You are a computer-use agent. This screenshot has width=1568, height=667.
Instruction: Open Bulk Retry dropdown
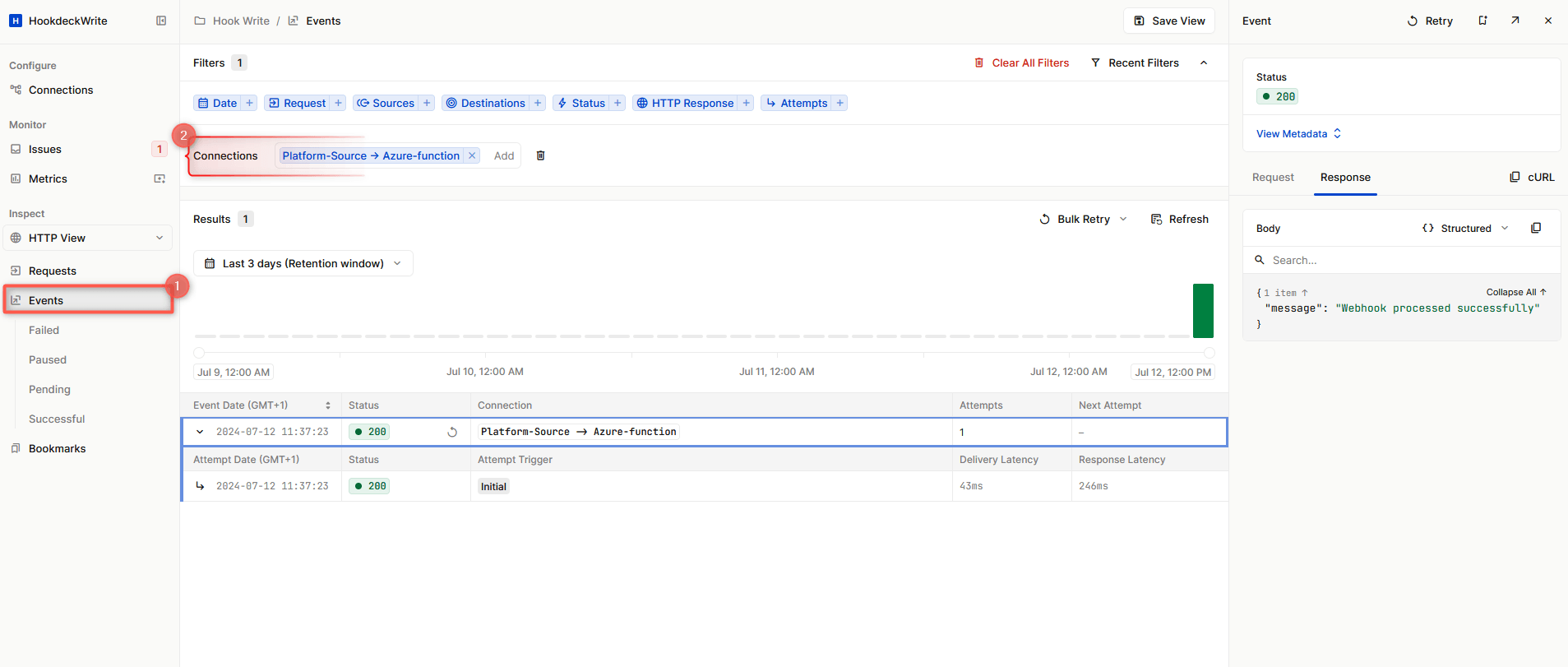pyautogui.click(x=1083, y=219)
